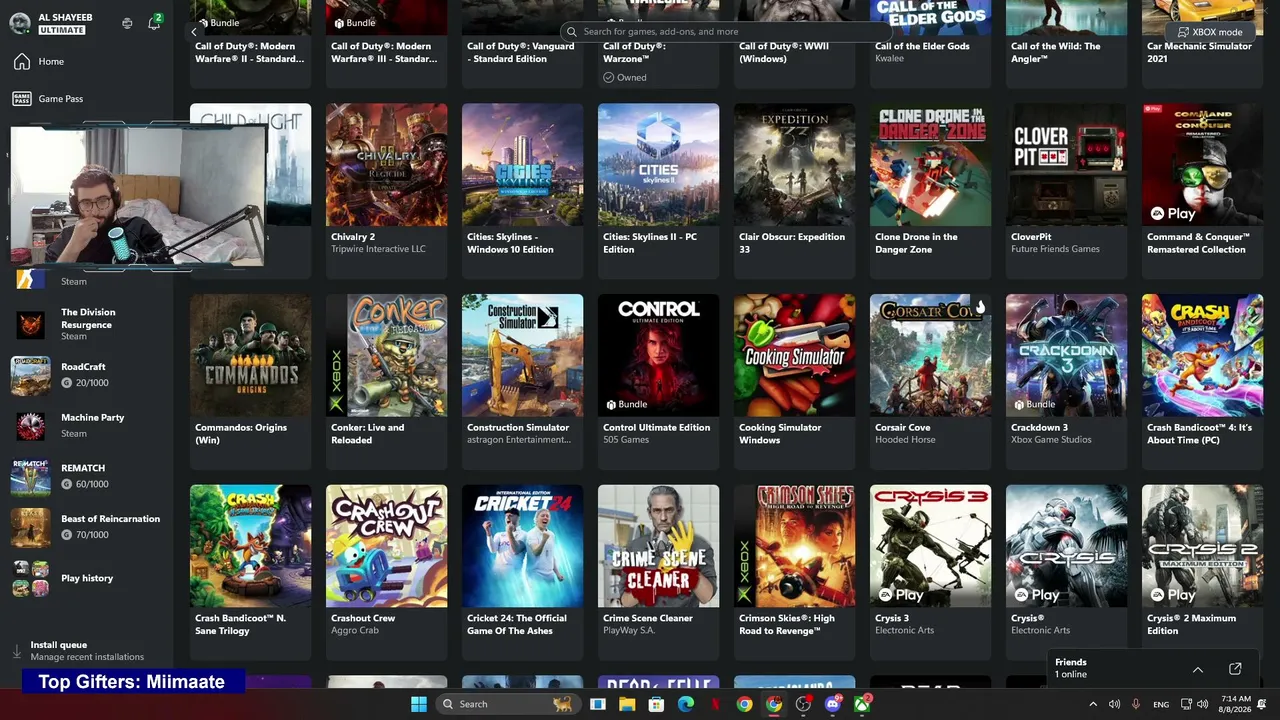Show hidden system tray icons
Image resolution: width=1280 pixels, height=720 pixels.
(1092, 704)
